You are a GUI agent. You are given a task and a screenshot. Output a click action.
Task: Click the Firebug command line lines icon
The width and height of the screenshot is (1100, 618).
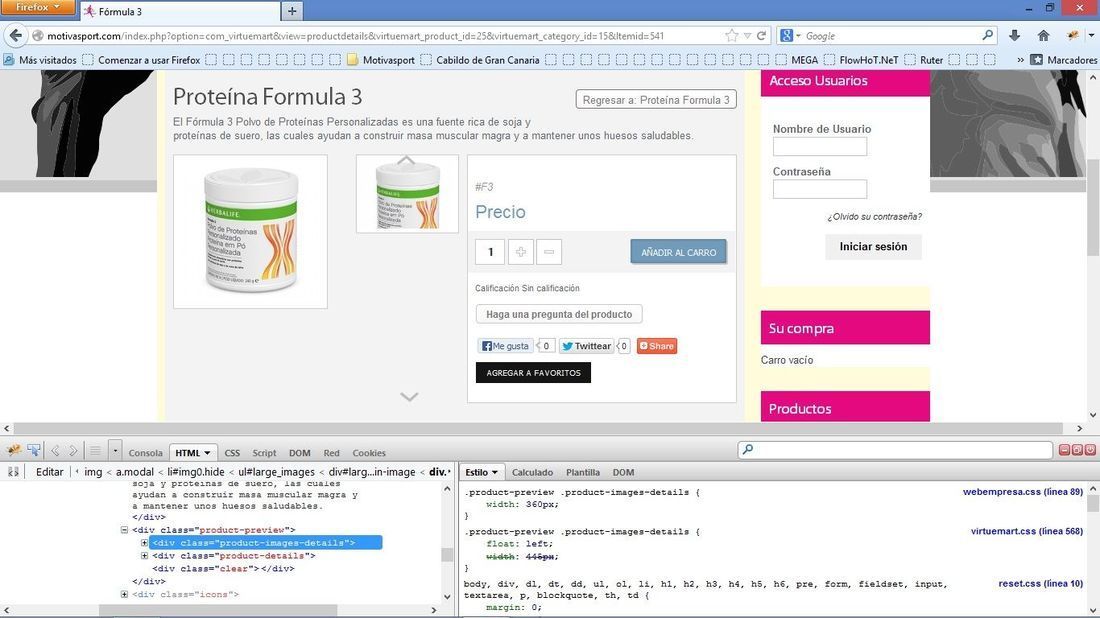coord(95,451)
